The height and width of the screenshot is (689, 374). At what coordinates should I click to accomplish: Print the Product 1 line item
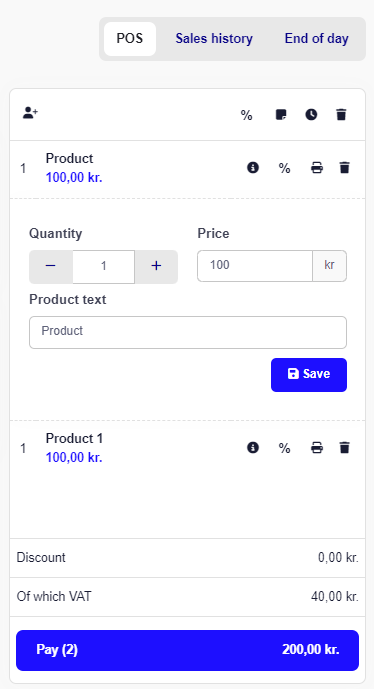(x=317, y=447)
